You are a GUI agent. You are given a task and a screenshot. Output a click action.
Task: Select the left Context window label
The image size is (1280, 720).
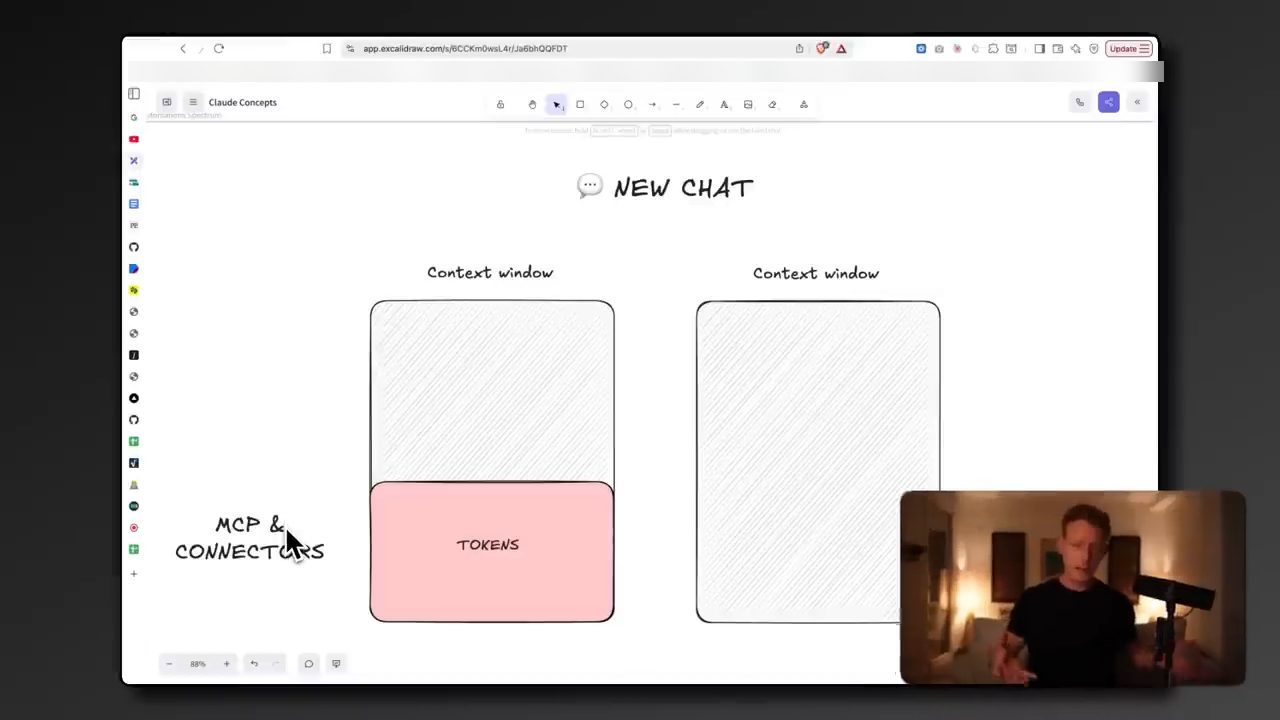(490, 272)
